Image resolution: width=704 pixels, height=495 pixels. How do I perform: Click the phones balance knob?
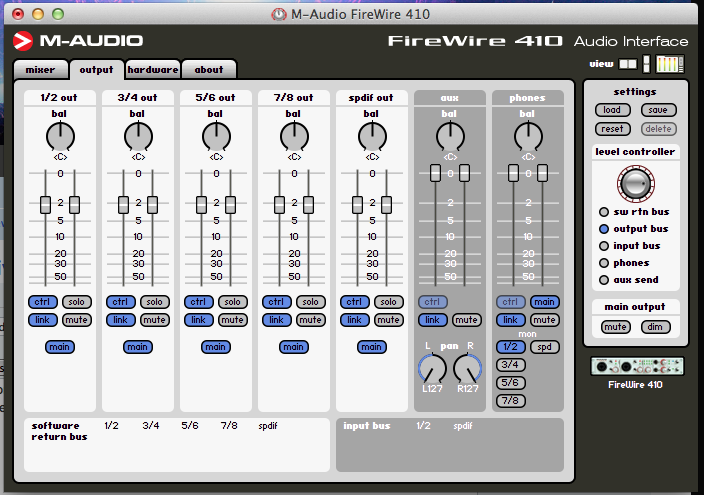point(527,137)
